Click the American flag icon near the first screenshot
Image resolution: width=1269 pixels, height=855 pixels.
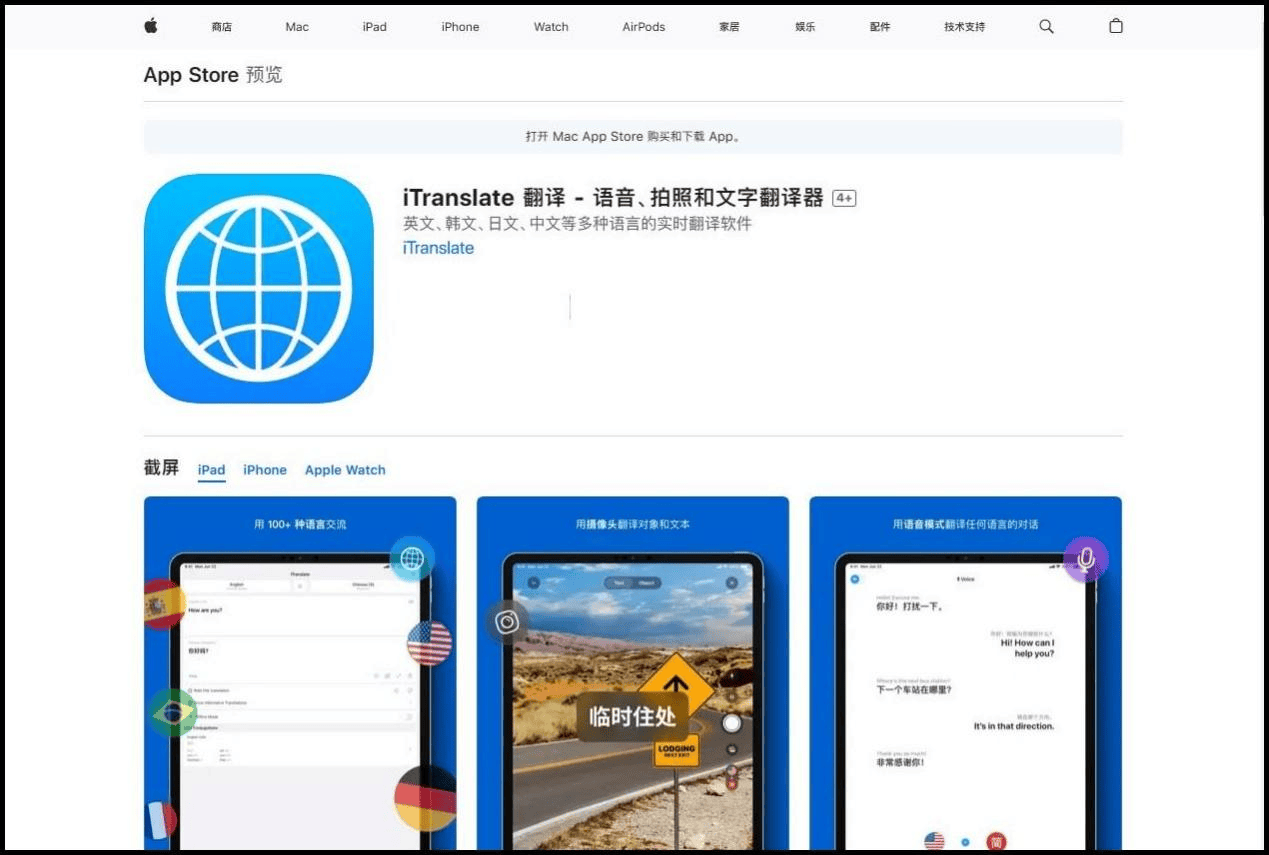(x=429, y=645)
